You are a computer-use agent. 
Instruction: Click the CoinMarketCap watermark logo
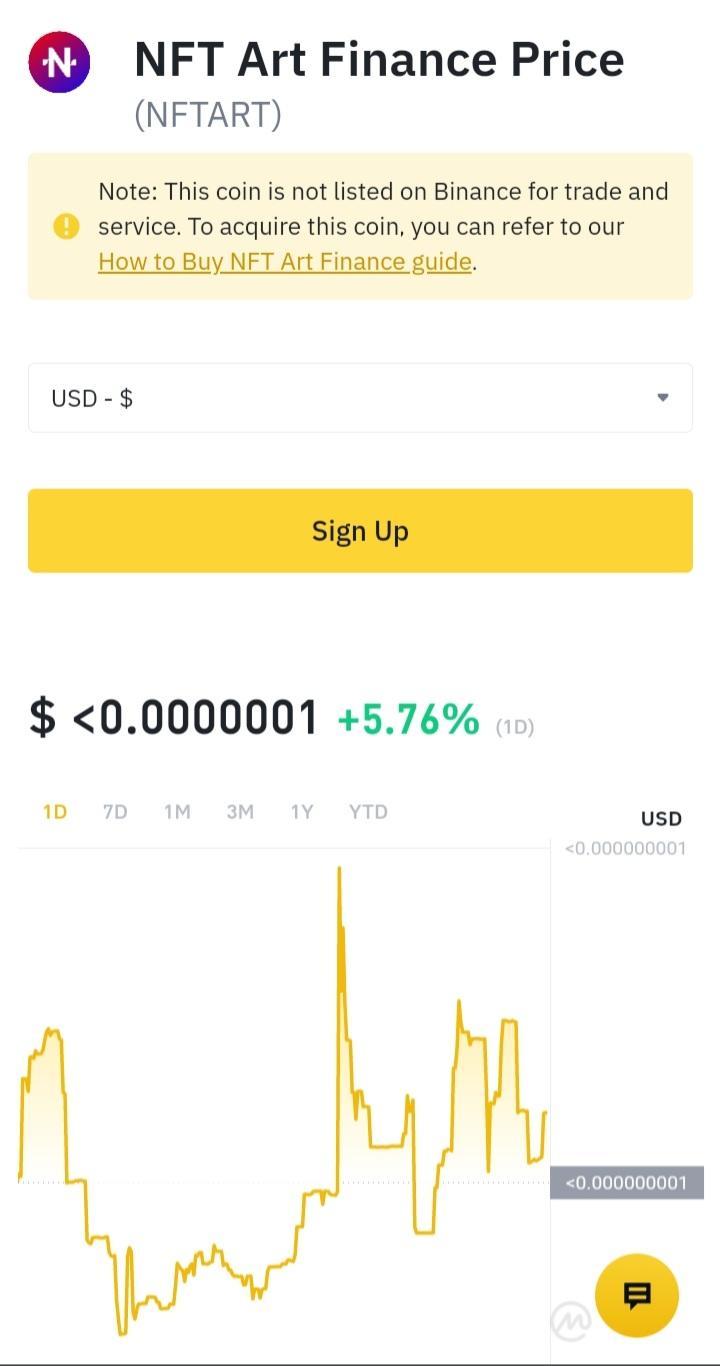point(570,1321)
